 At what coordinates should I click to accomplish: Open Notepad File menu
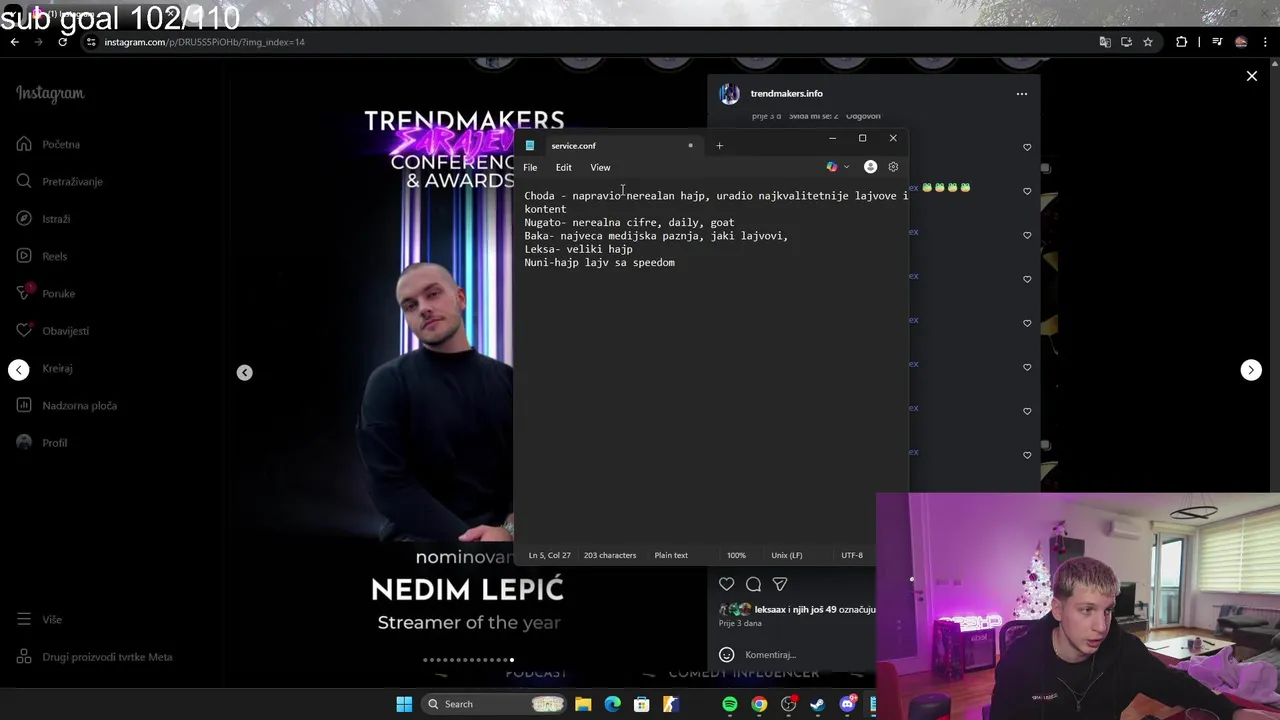point(530,167)
